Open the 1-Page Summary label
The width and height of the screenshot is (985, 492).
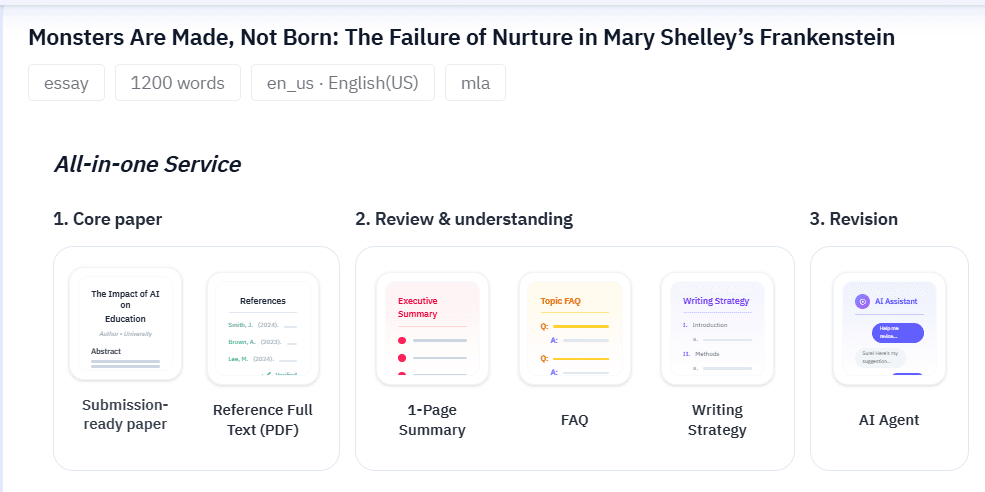[432, 420]
